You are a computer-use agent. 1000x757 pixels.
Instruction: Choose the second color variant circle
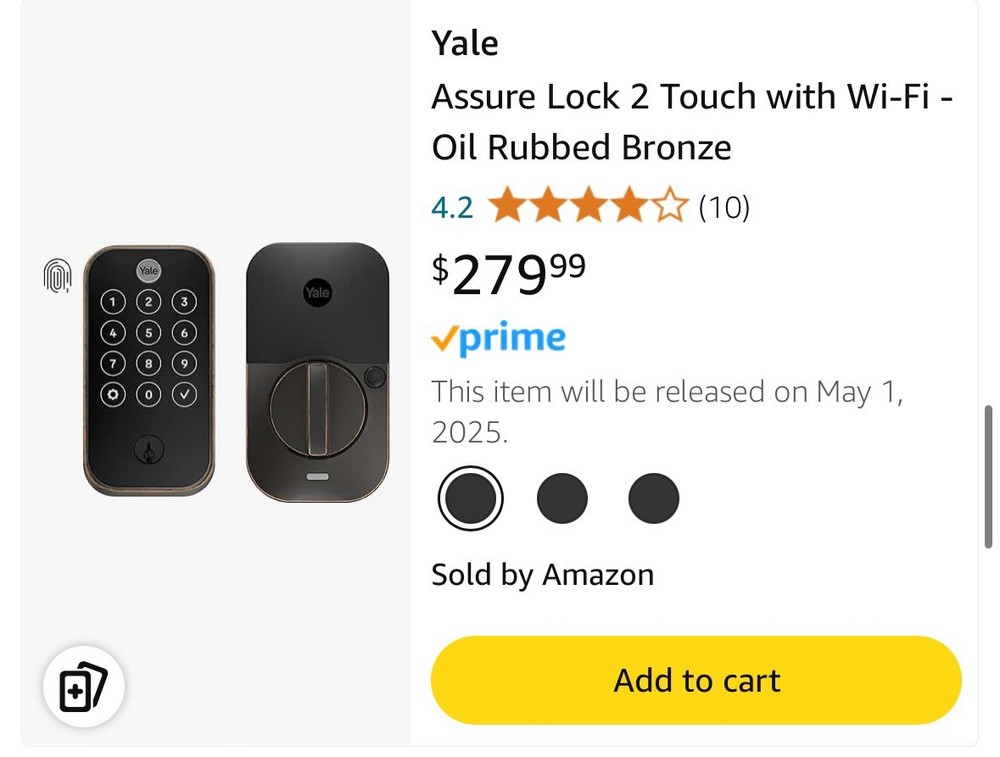point(562,497)
